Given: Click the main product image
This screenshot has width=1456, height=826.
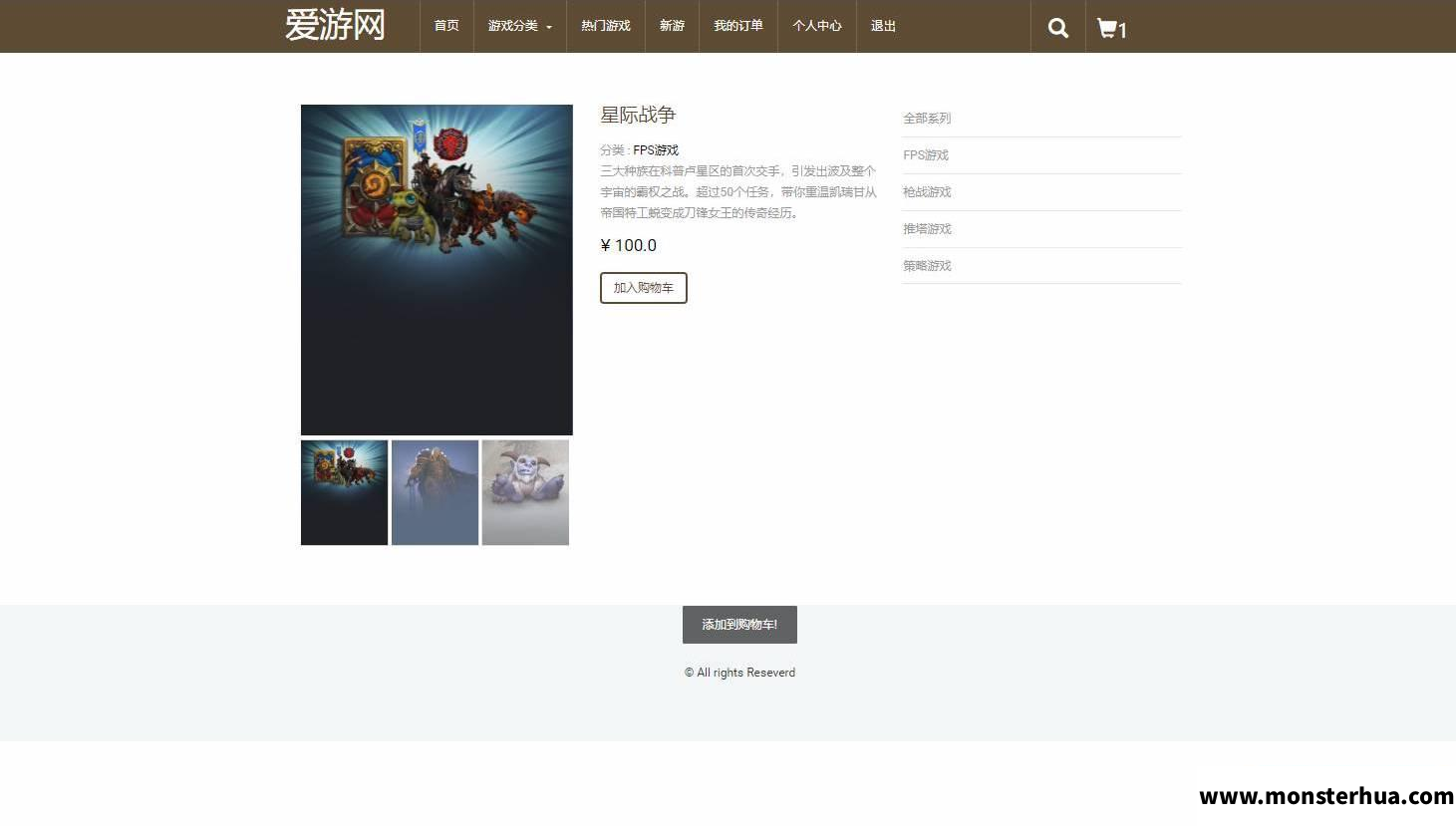Looking at the screenshot, I should (x=437, y=270).
